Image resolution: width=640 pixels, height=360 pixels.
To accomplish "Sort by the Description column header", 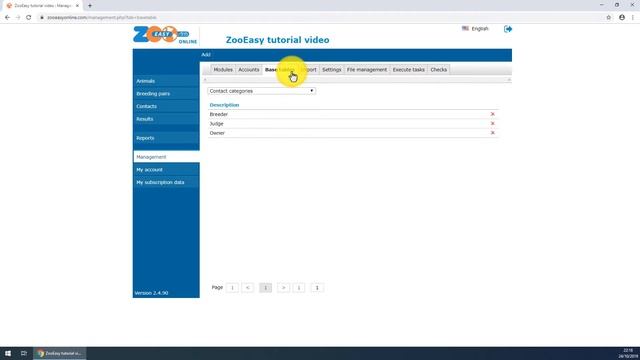I will point(224,105).
